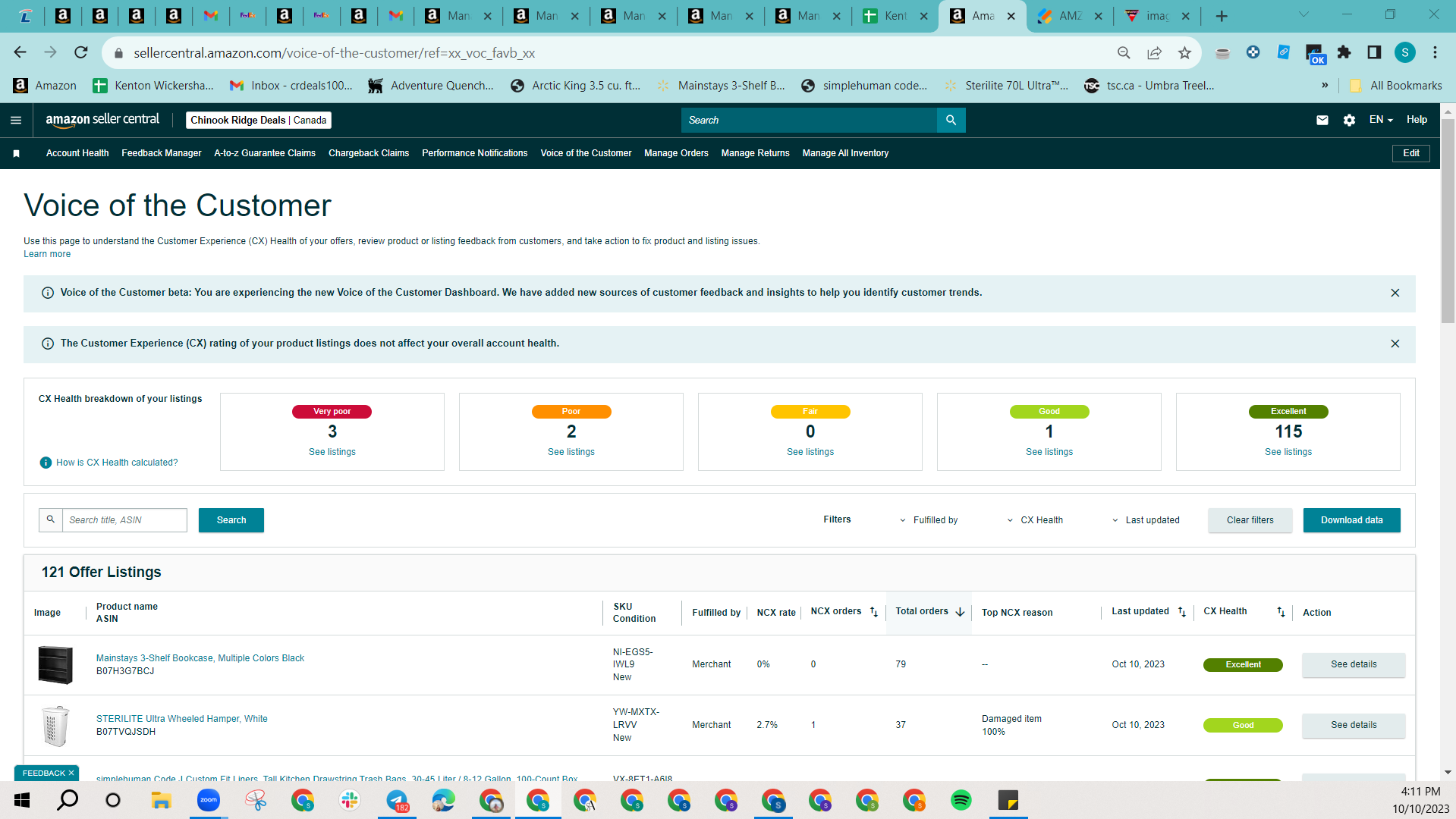The image size is (1456, 819).
Task: Open File Explorer from the taskbar
Action: pos(161,800)
